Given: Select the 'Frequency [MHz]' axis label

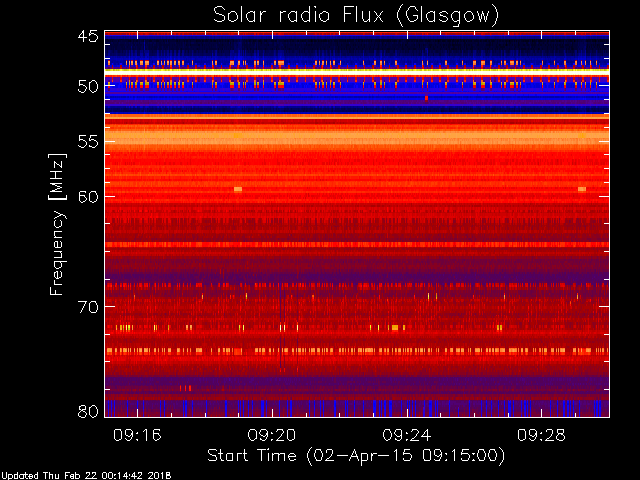Looking at the screenshot, I should [x=57, y=224].
